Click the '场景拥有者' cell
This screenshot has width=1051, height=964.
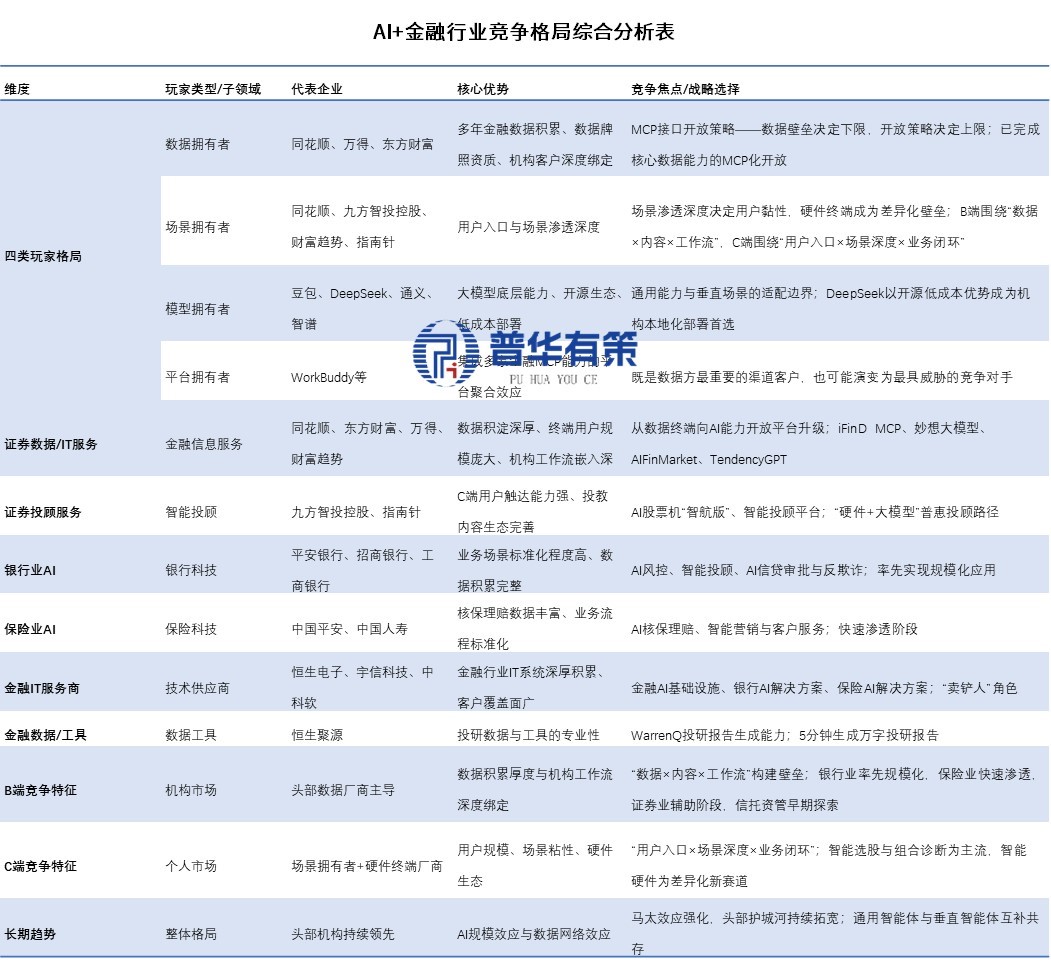pos(198,227)
